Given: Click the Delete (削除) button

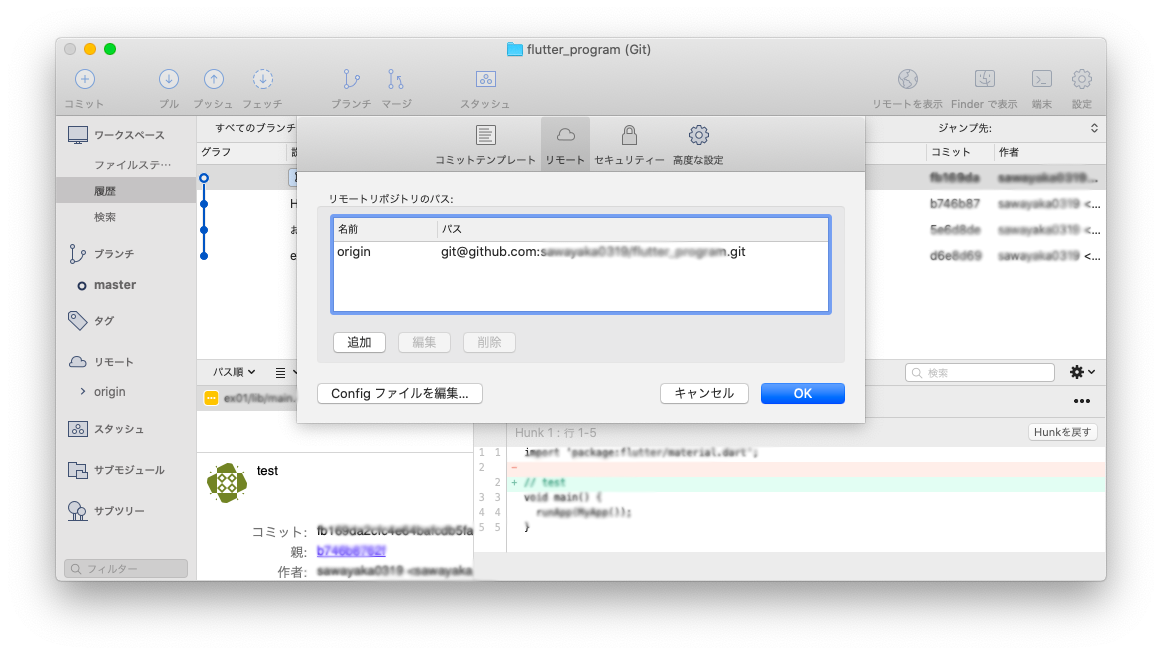Looking at the screenshot, I should coord(489,342).
